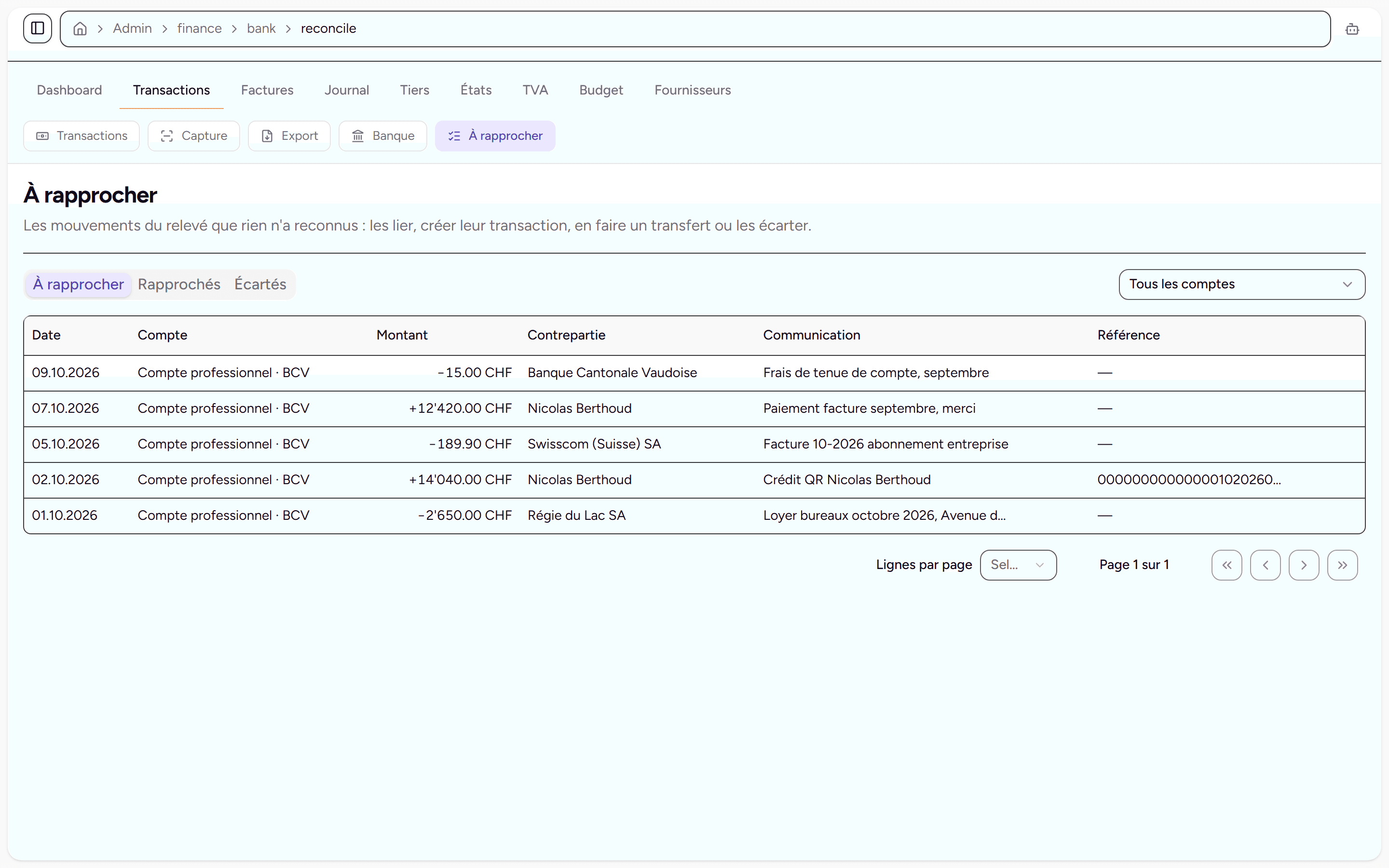Image resolution: width=1389 pixels, height=868 pixels.
Task: Select the À rapprocher filter segment
Action: click(79, 284)
